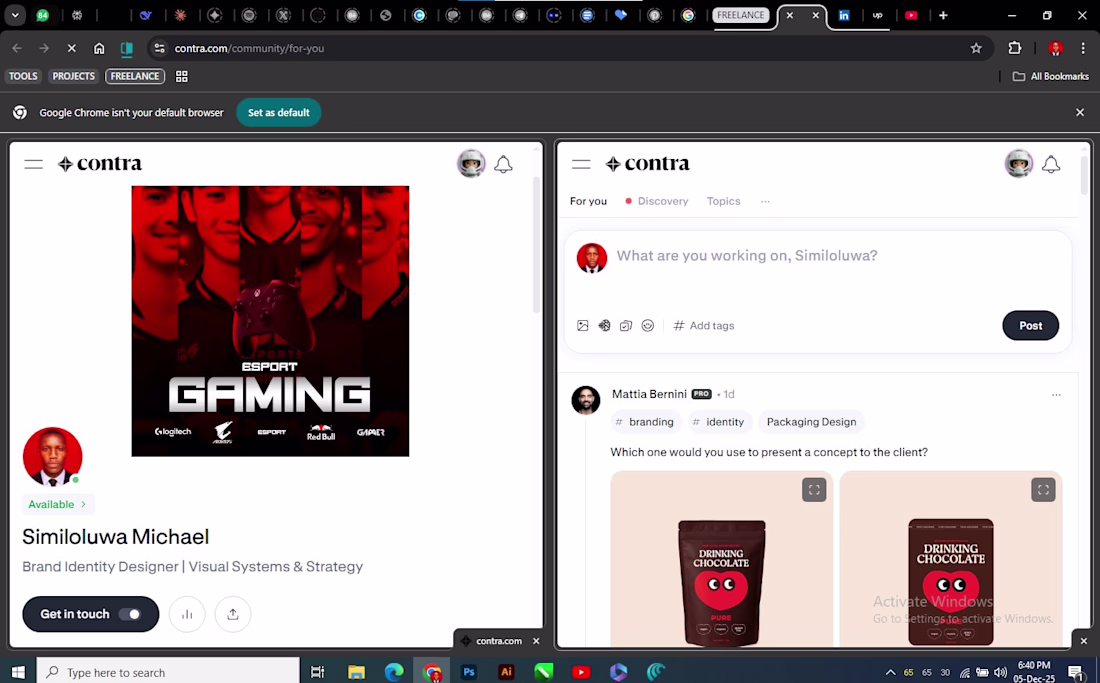Image resolution: width=1100 pixels, height=683 pixels.
Task: Switch to the For you tab
Action: (x=588, y=201)
